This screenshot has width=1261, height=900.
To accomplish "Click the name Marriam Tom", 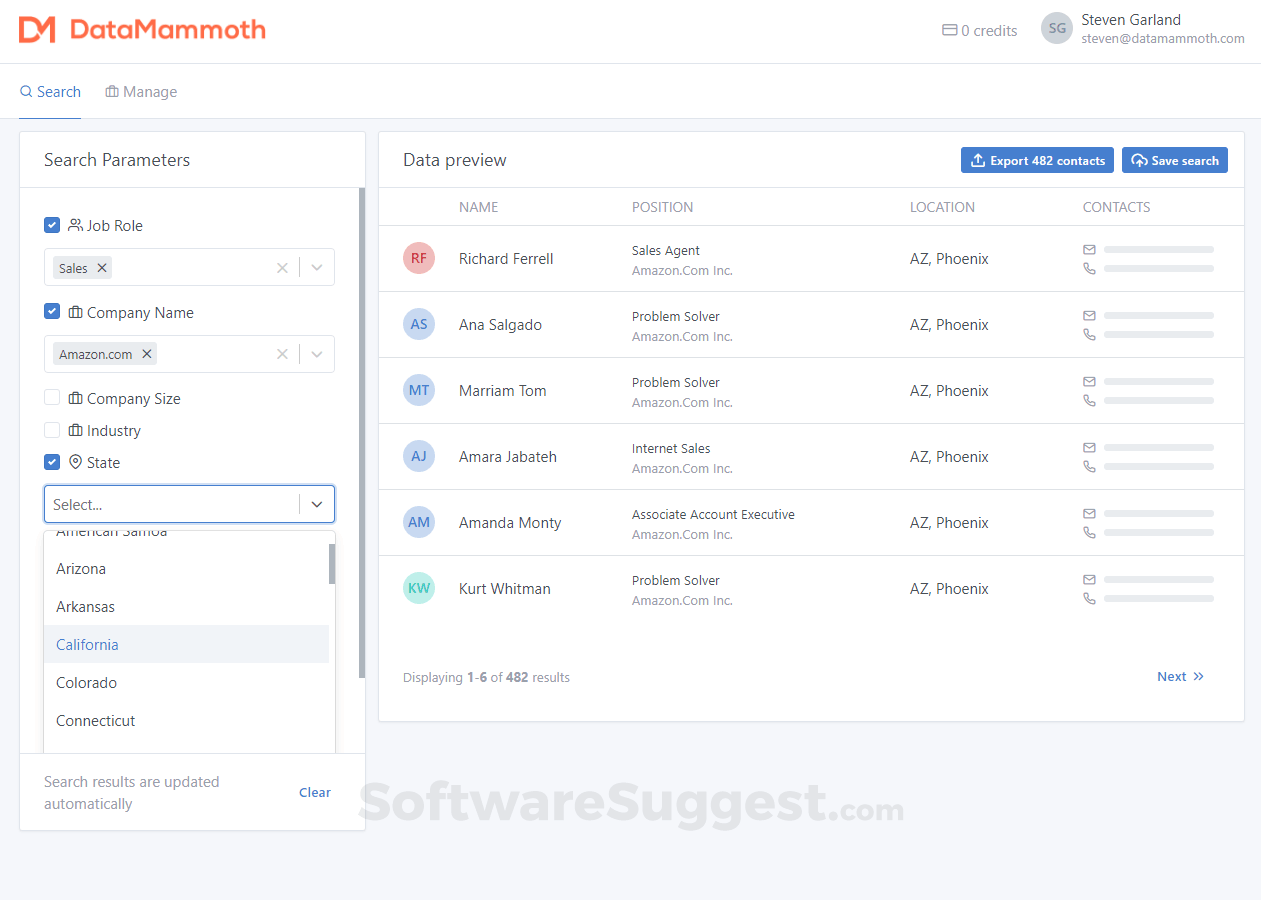I will tap(503, 390).
